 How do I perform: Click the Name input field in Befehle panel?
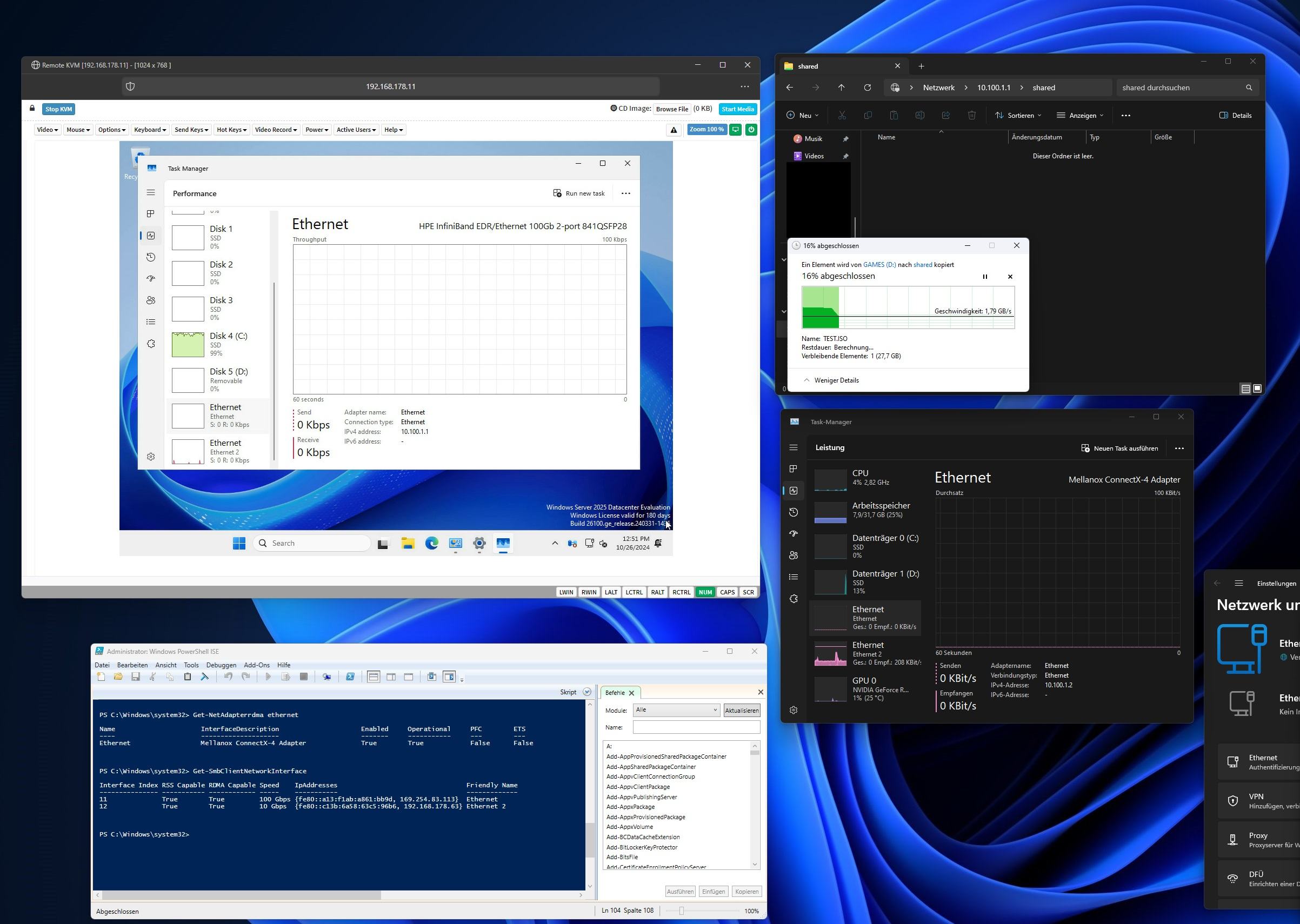pos(696,727)
